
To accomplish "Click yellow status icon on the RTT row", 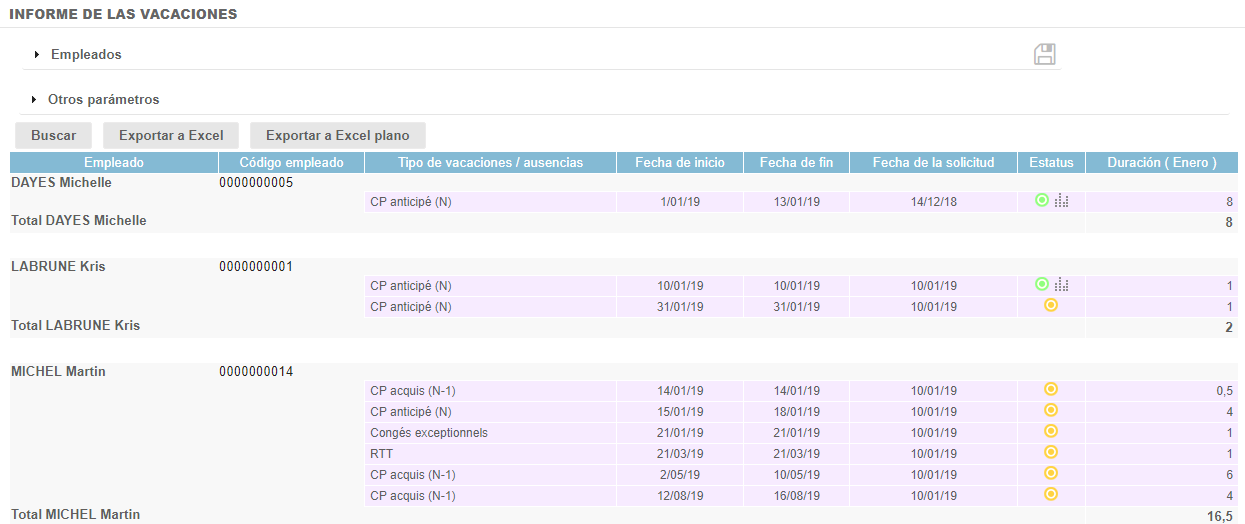I will click(1051, 452).
